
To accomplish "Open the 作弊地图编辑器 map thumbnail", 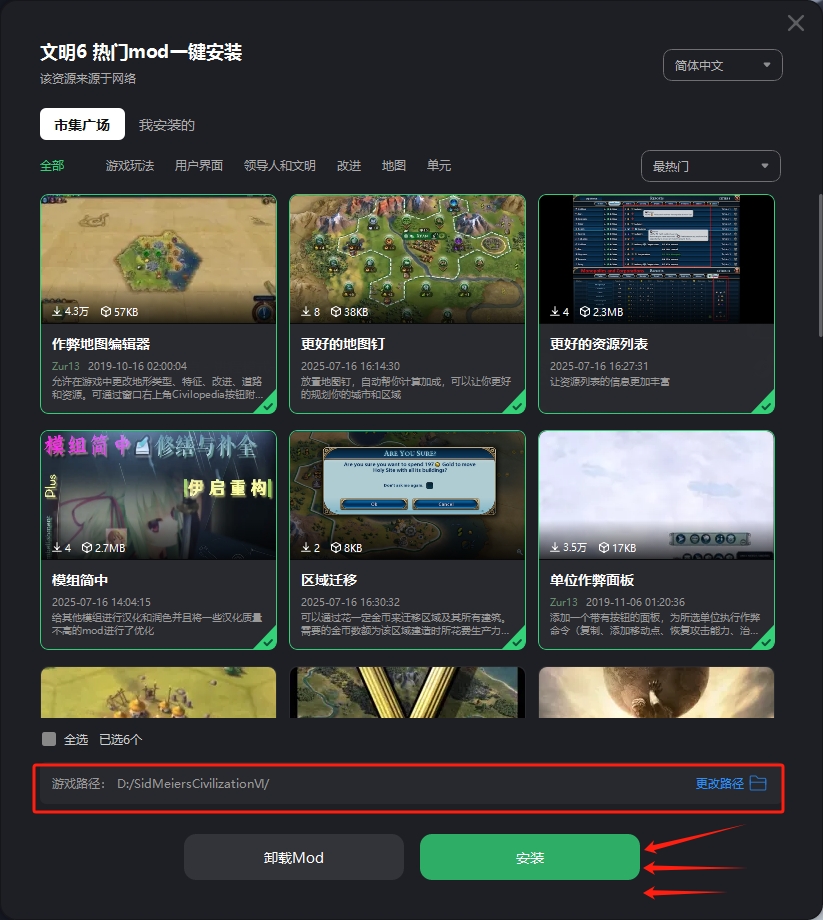I will 158,259.
